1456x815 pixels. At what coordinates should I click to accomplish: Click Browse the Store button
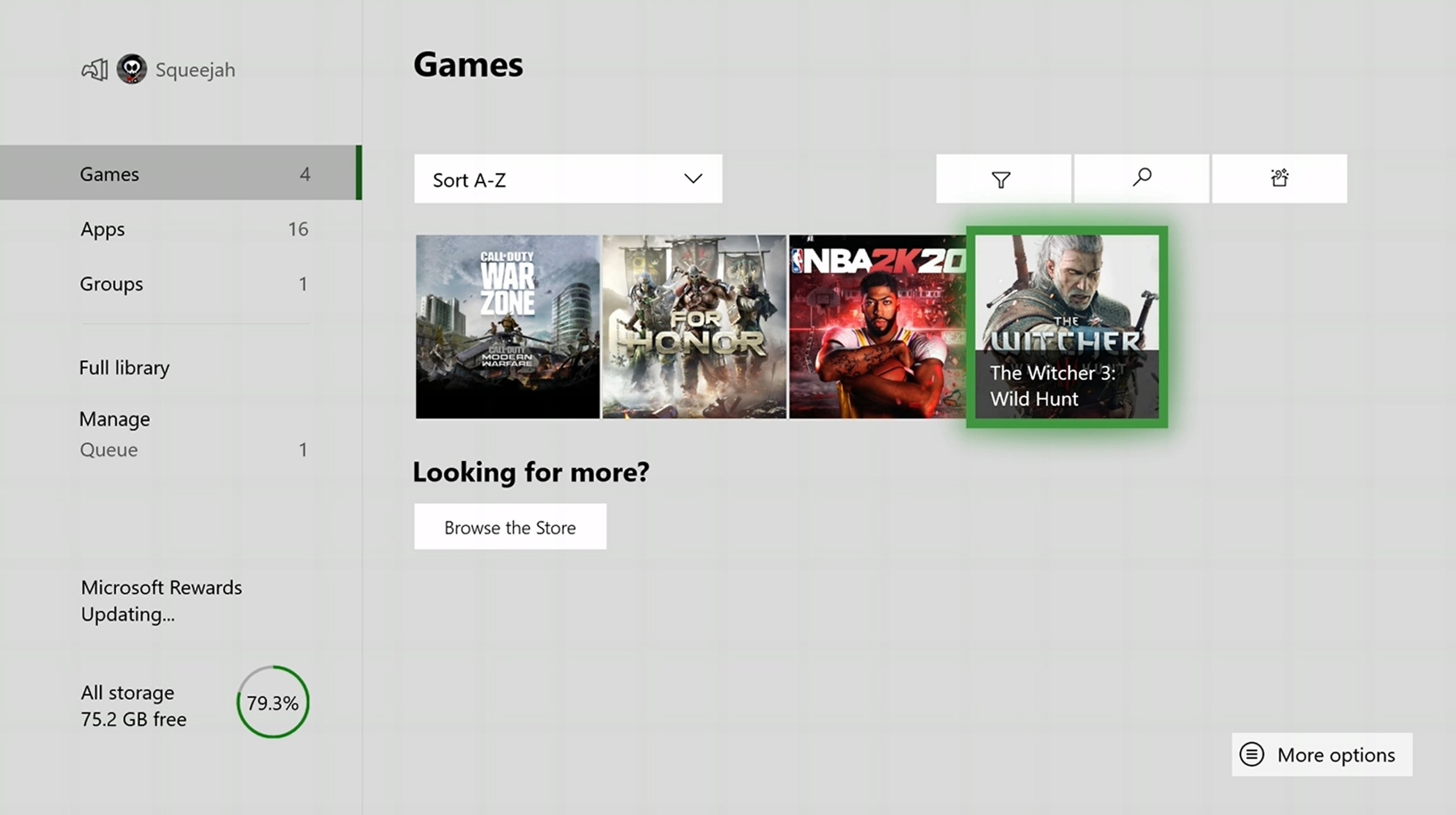510,527
